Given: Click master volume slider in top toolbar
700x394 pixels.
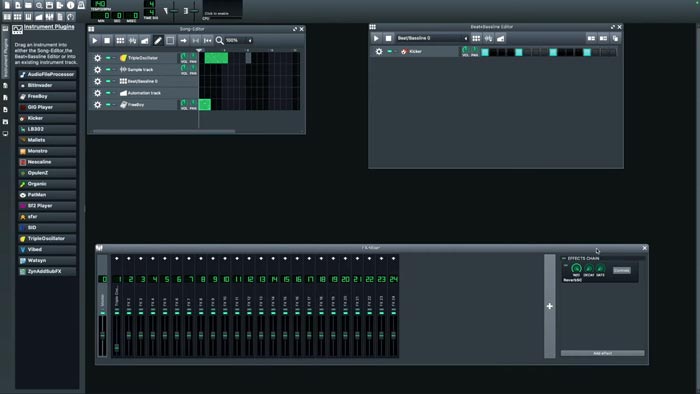Looking at the screenshot, I should click(x=173, y=11).
